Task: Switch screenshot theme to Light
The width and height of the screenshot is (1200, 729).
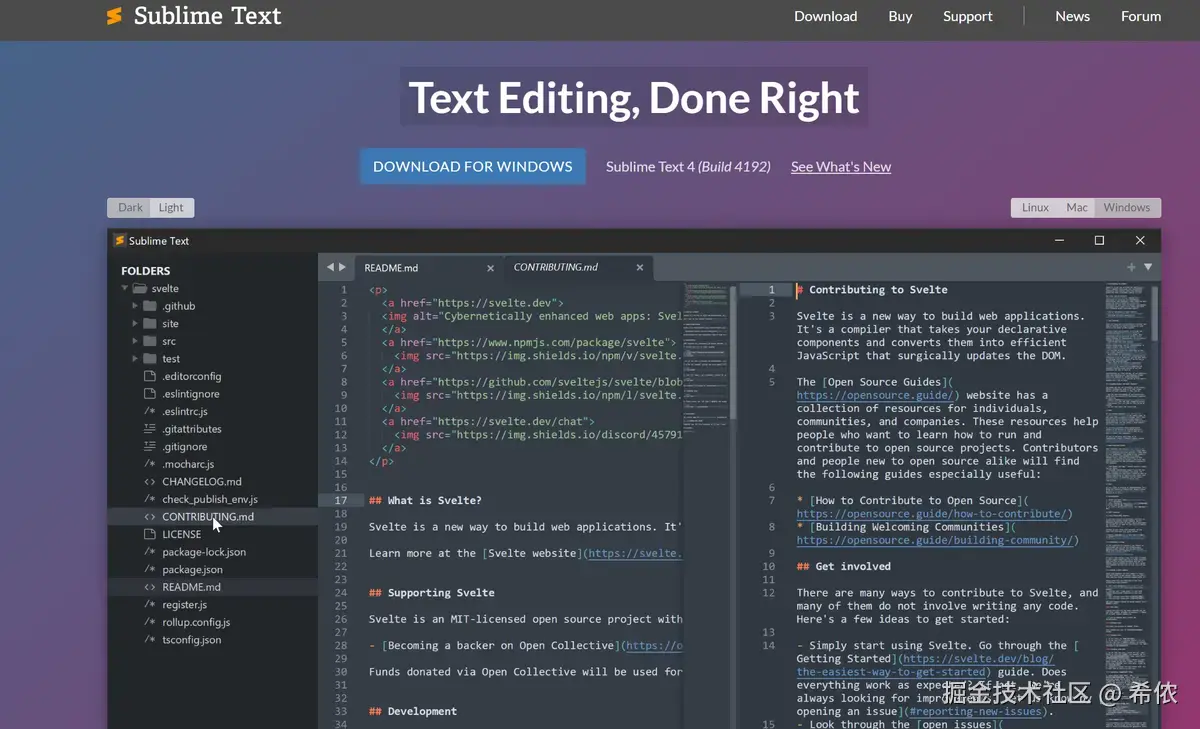Action: tap(171, 208)
